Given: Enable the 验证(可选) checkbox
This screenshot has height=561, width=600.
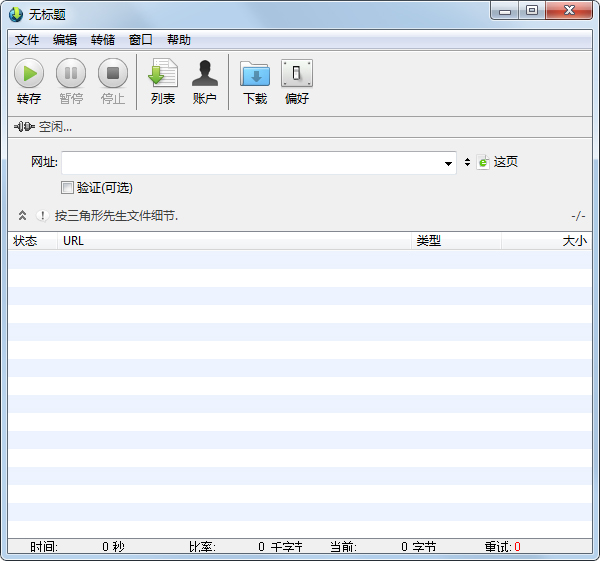Looking at the screenshot, I should click(68, 187).
